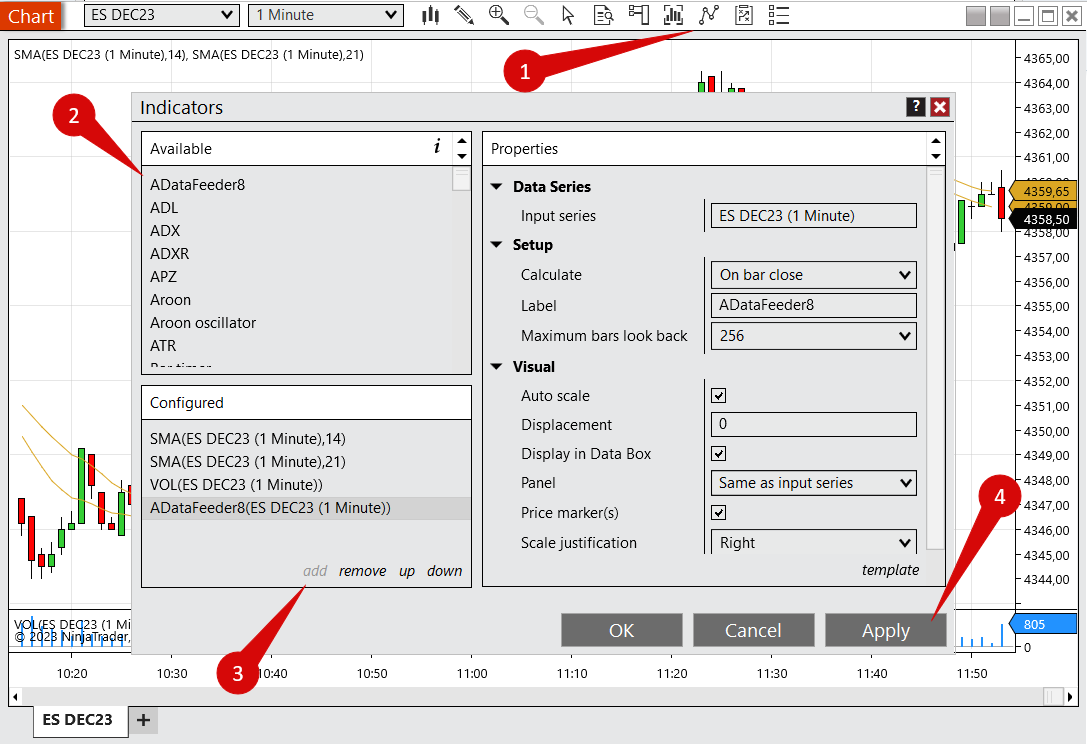Toggle the Price marker(s) checkbox
This screenshot has width=1087, height=744.
(x=718, y=513)
